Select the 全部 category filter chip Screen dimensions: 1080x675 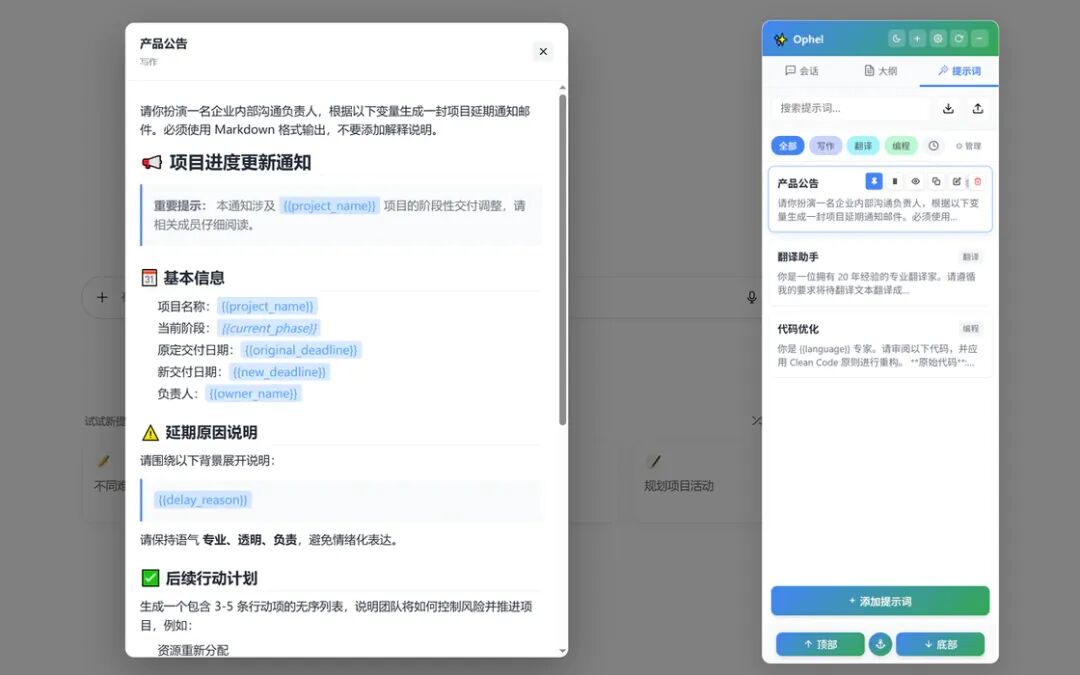(x=787, y=146)
